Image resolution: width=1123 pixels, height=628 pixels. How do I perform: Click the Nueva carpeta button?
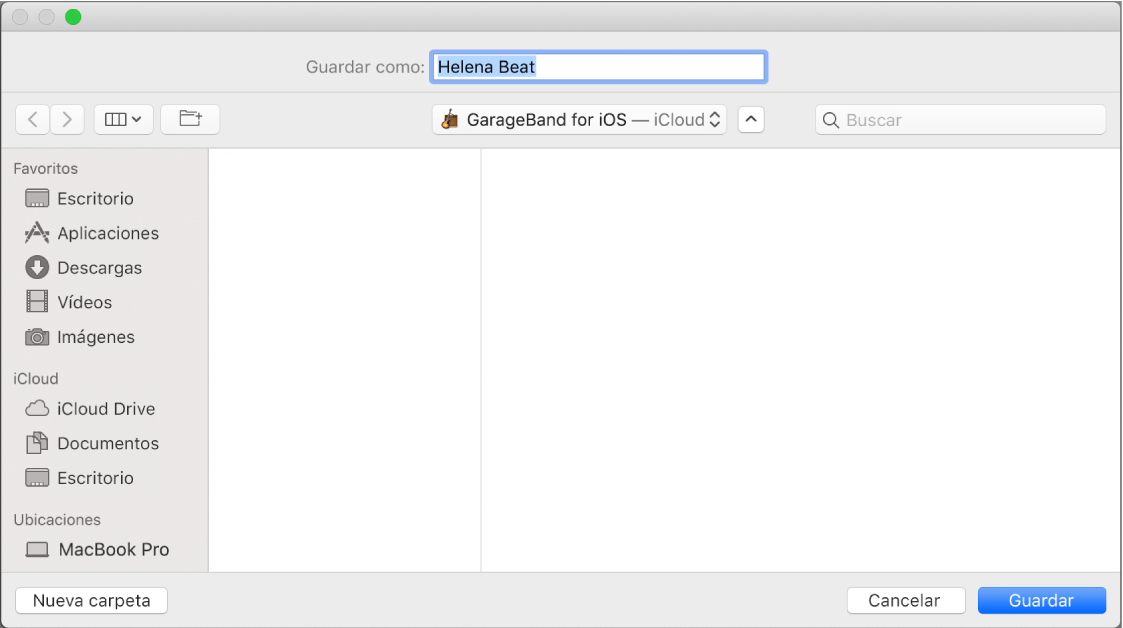pyautogui.click(x=92, y=601)
